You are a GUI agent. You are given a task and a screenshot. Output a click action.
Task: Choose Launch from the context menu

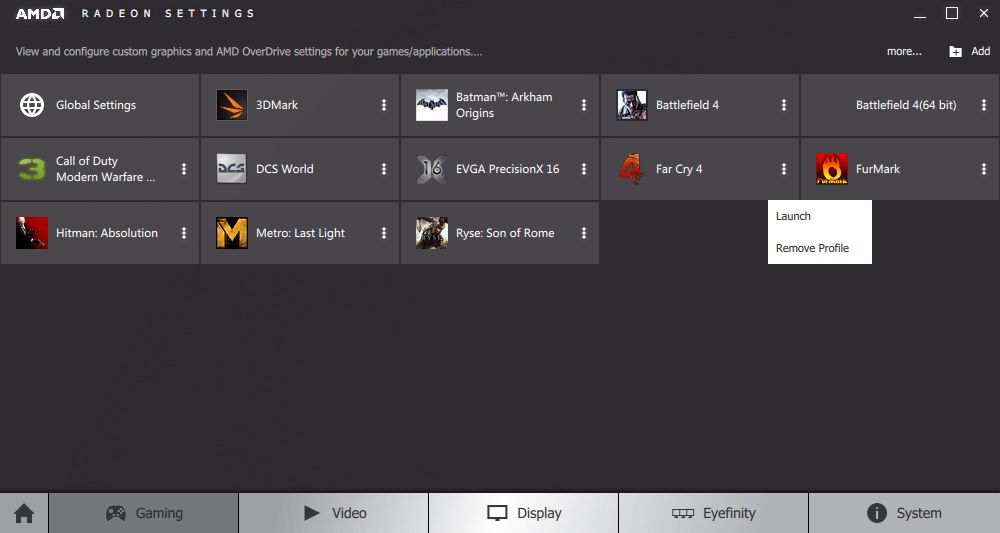coord(820,216)
